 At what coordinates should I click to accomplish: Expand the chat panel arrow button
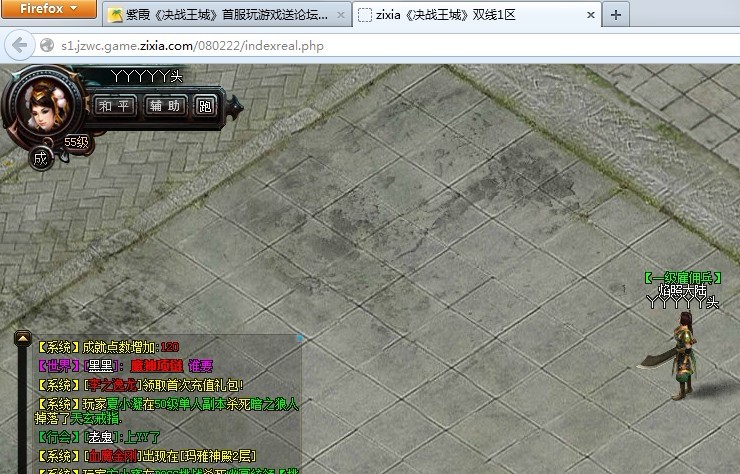[x=23, y=339]
